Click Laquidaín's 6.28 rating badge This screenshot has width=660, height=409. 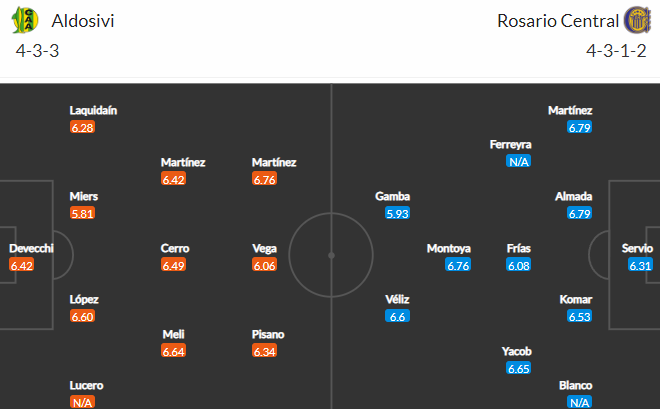click(82, 127)
